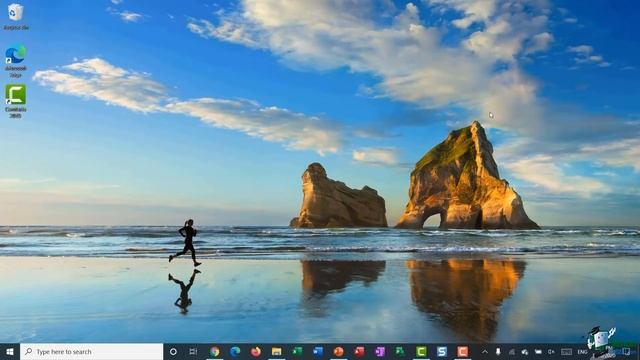The width and height of the screenshot is (640, 360).
Task: Open Cortana from the taskbar
Action: click(173, 351)
